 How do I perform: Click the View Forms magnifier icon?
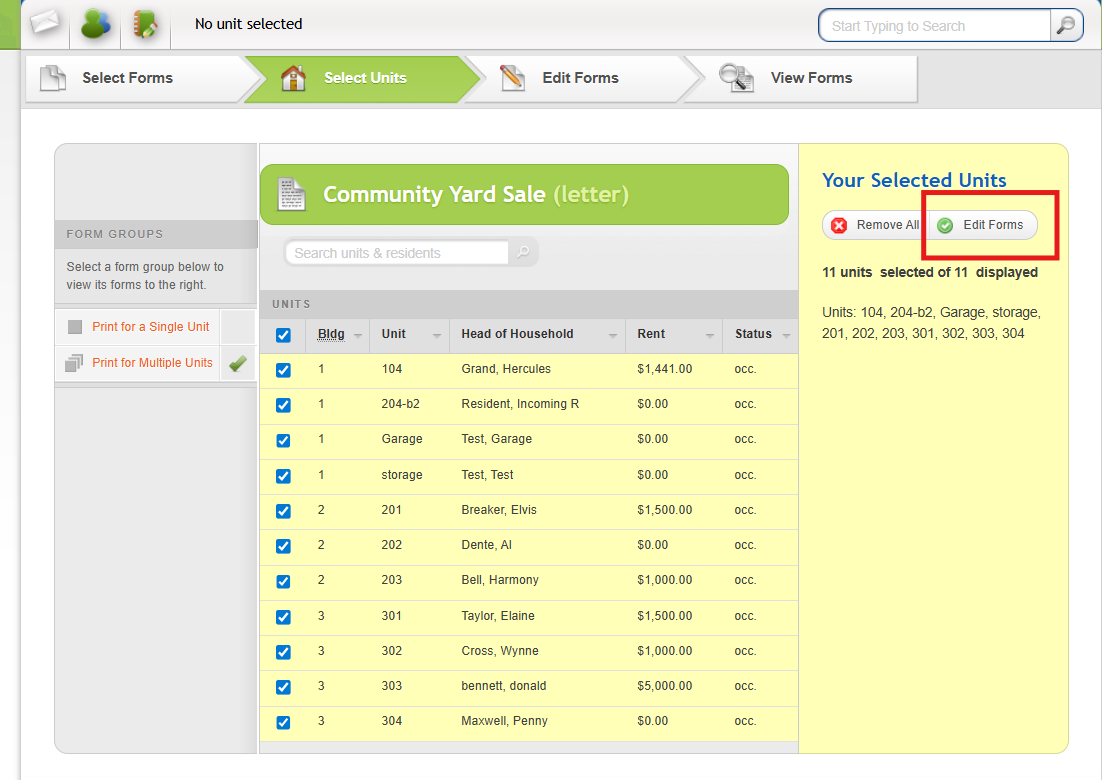point(736,78)
